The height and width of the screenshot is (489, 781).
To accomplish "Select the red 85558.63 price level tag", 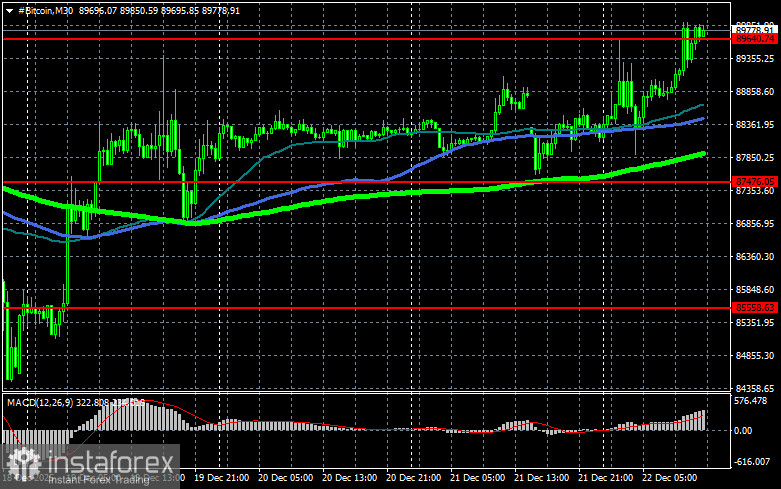I will (755, 308).
